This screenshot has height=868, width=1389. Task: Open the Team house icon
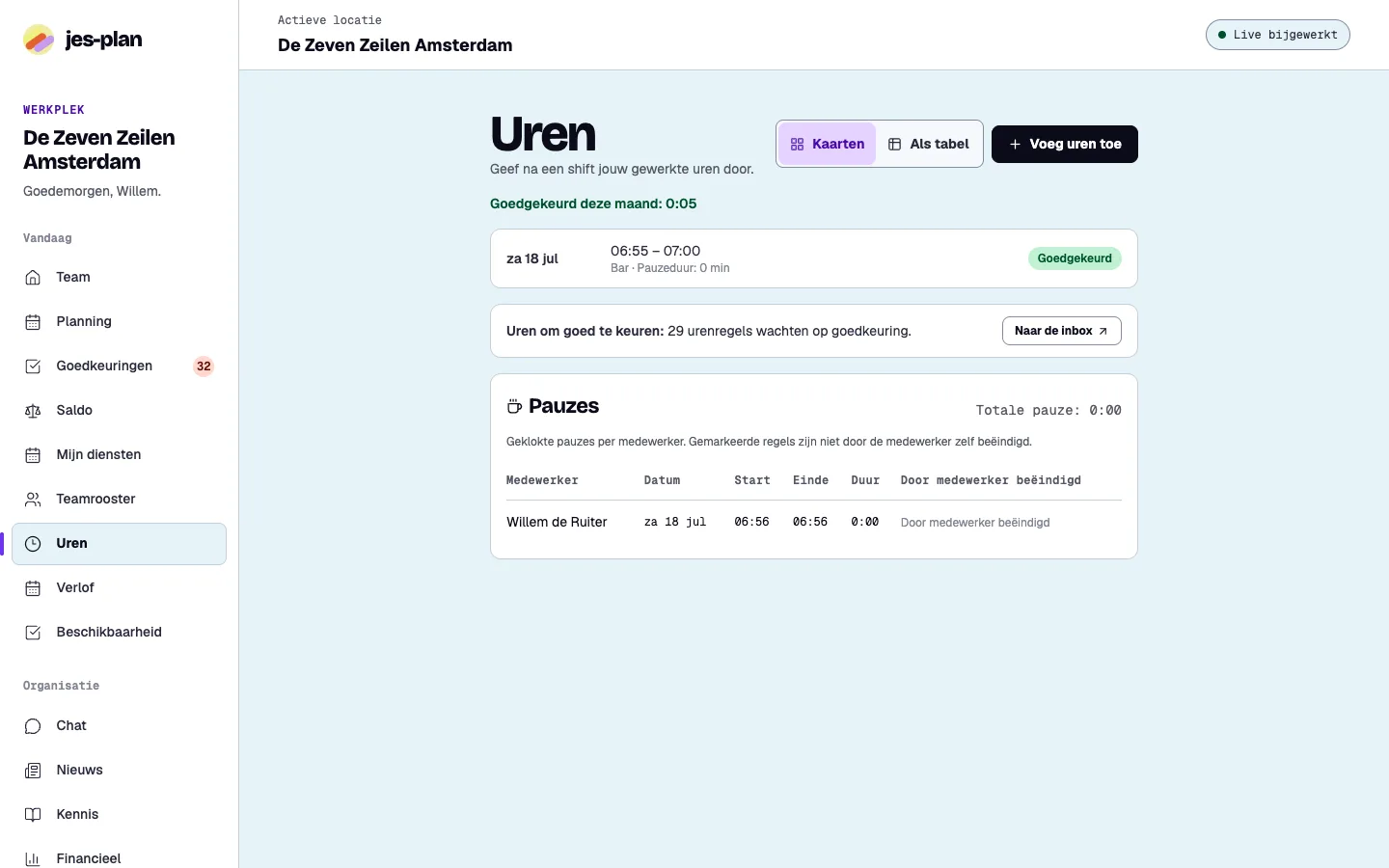pos(33,278)
